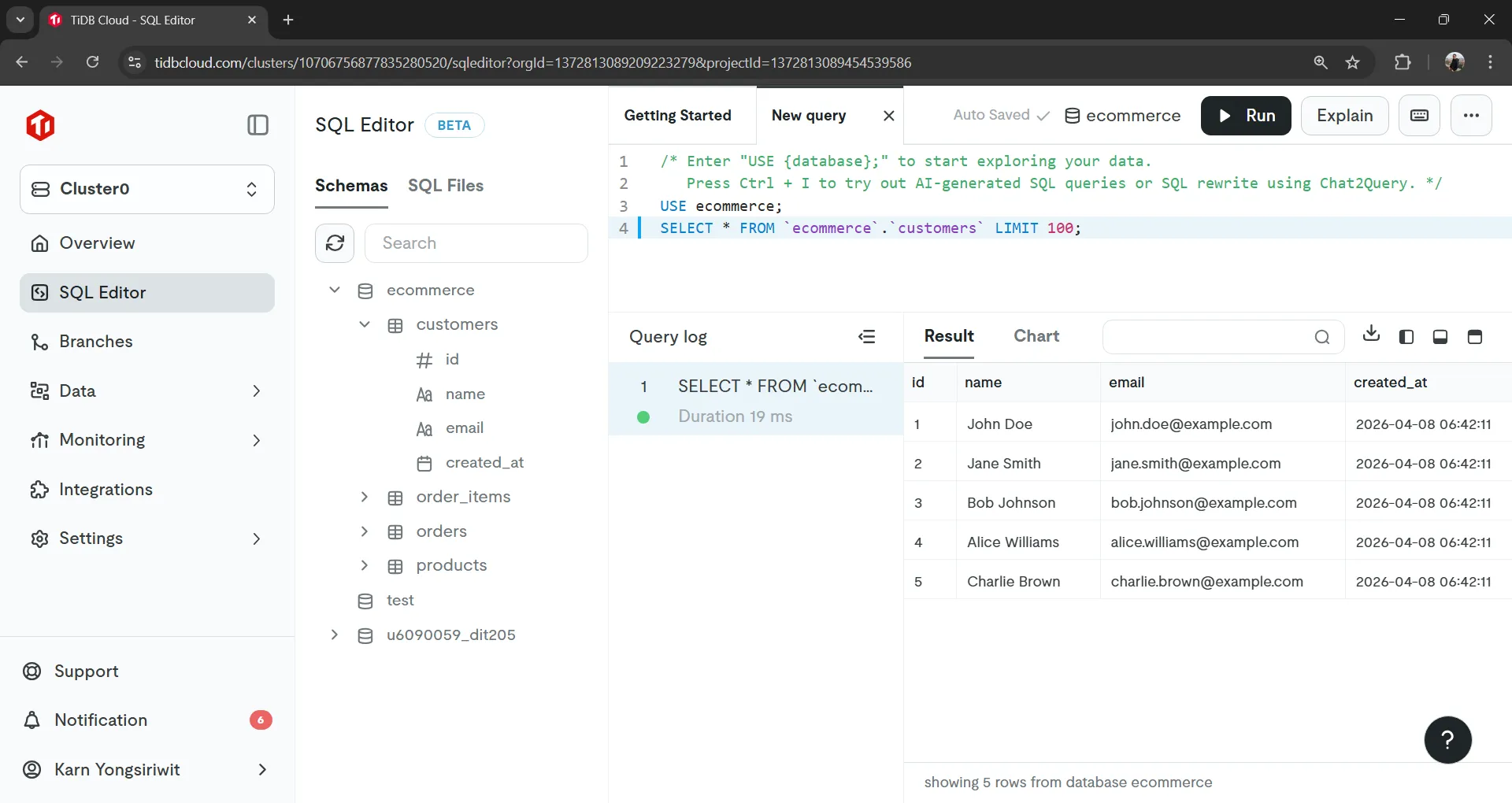Toggle left panel layout for results
The width and height of the screenshot is (1512, 803).
point(1406,336)
